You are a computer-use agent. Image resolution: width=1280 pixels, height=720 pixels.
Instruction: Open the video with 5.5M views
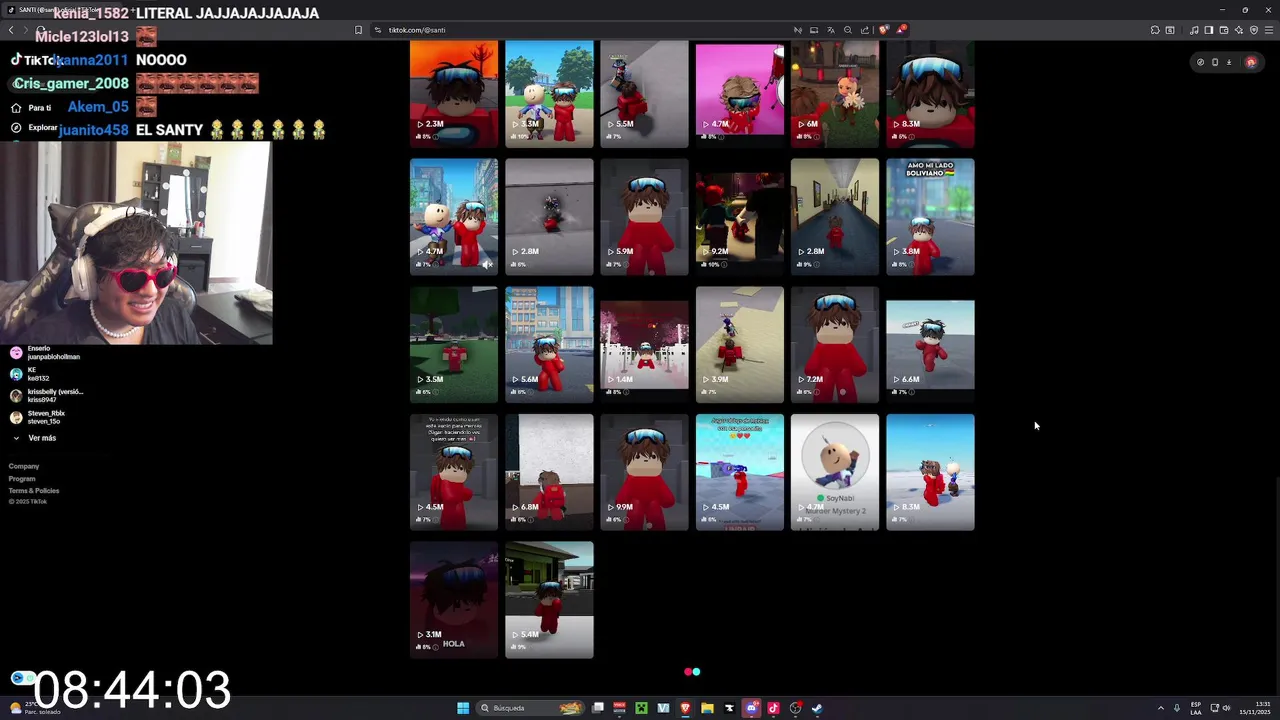point(644,94)
